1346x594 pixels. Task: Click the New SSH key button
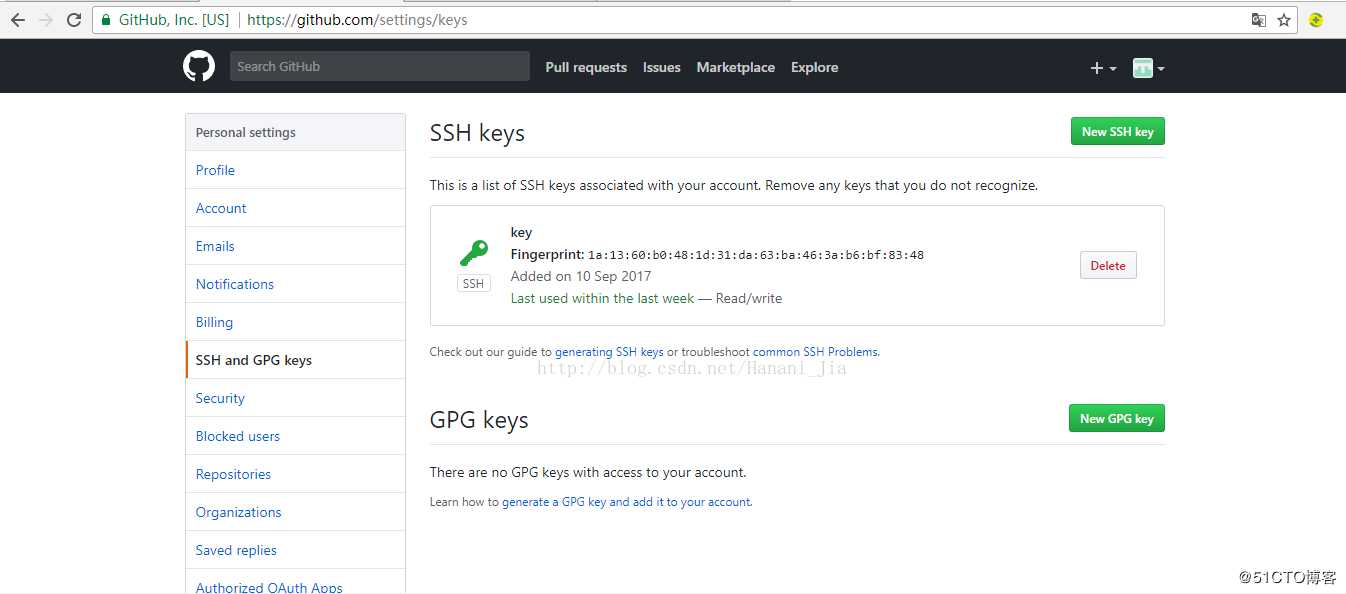(1117, 131)
